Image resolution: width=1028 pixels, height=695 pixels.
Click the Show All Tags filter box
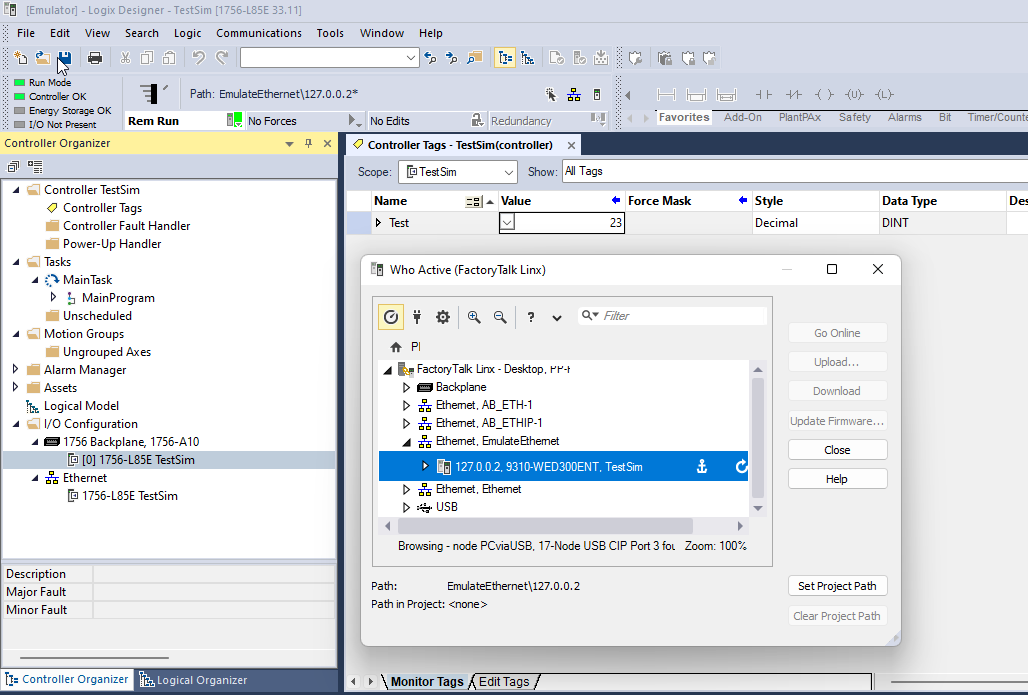click(795, 171)
